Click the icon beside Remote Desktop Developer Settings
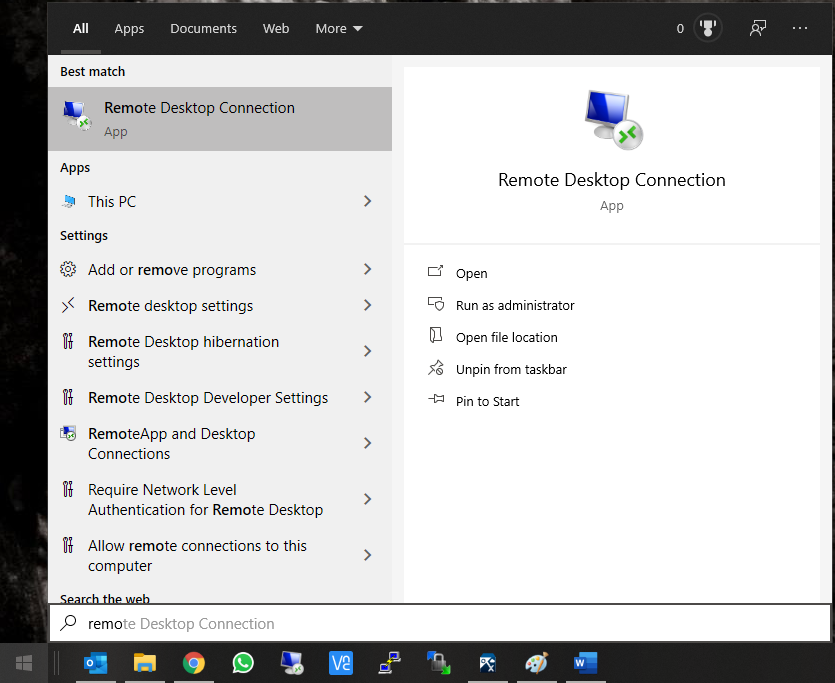The height and width of the screenshot is (683, 835). 68,397
